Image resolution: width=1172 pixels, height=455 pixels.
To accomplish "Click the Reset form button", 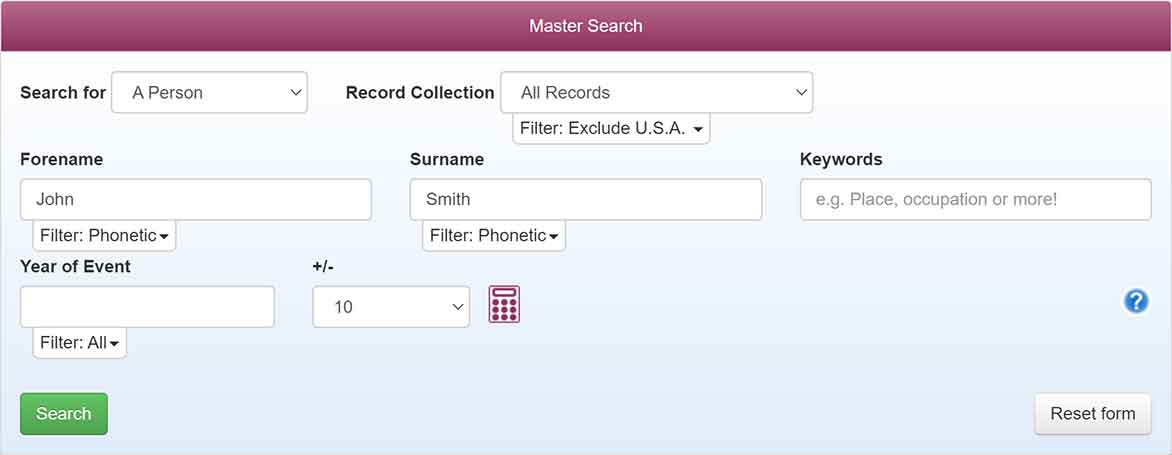I will 1092,414.
